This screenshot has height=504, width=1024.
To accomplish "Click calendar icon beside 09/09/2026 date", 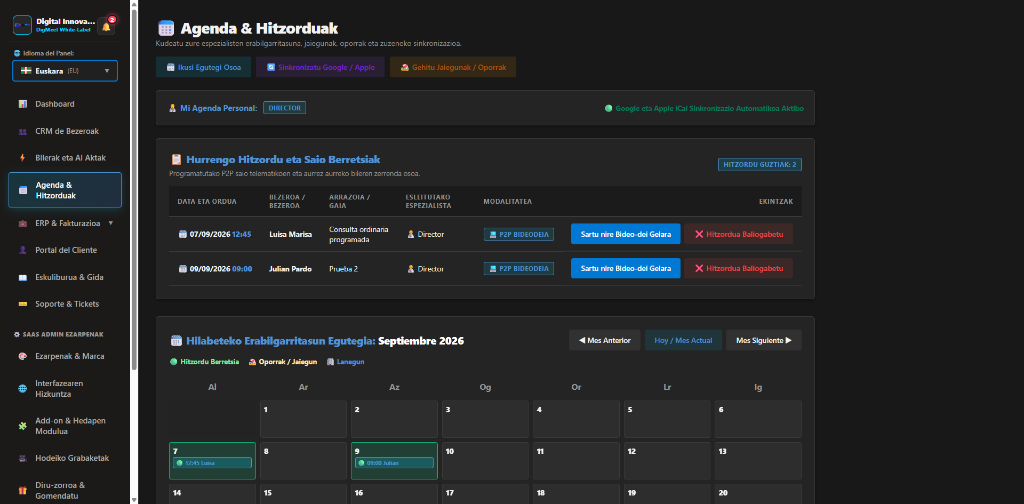I will (x=183, y=268).
